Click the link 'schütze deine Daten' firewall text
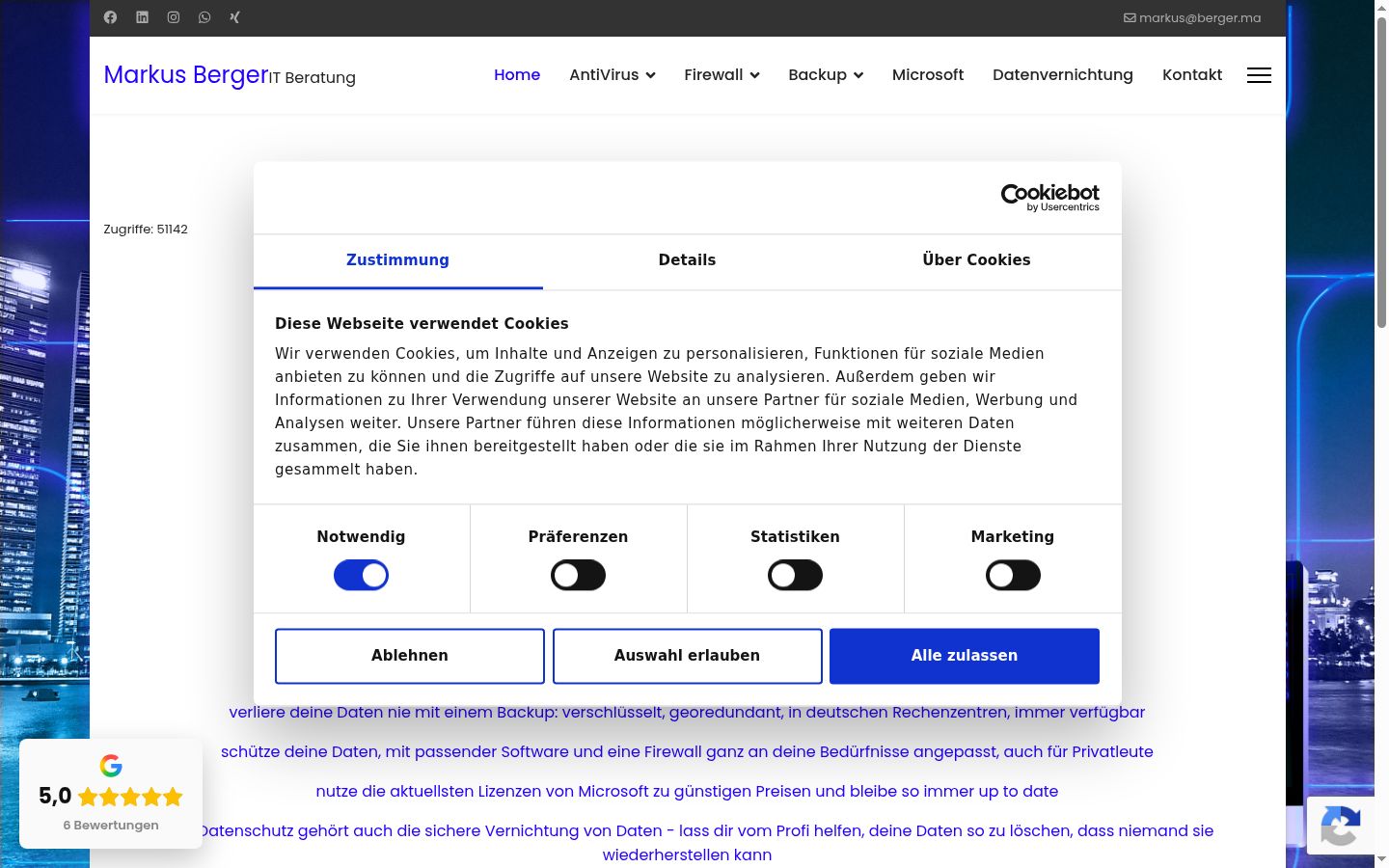 [x=687, y=751]
